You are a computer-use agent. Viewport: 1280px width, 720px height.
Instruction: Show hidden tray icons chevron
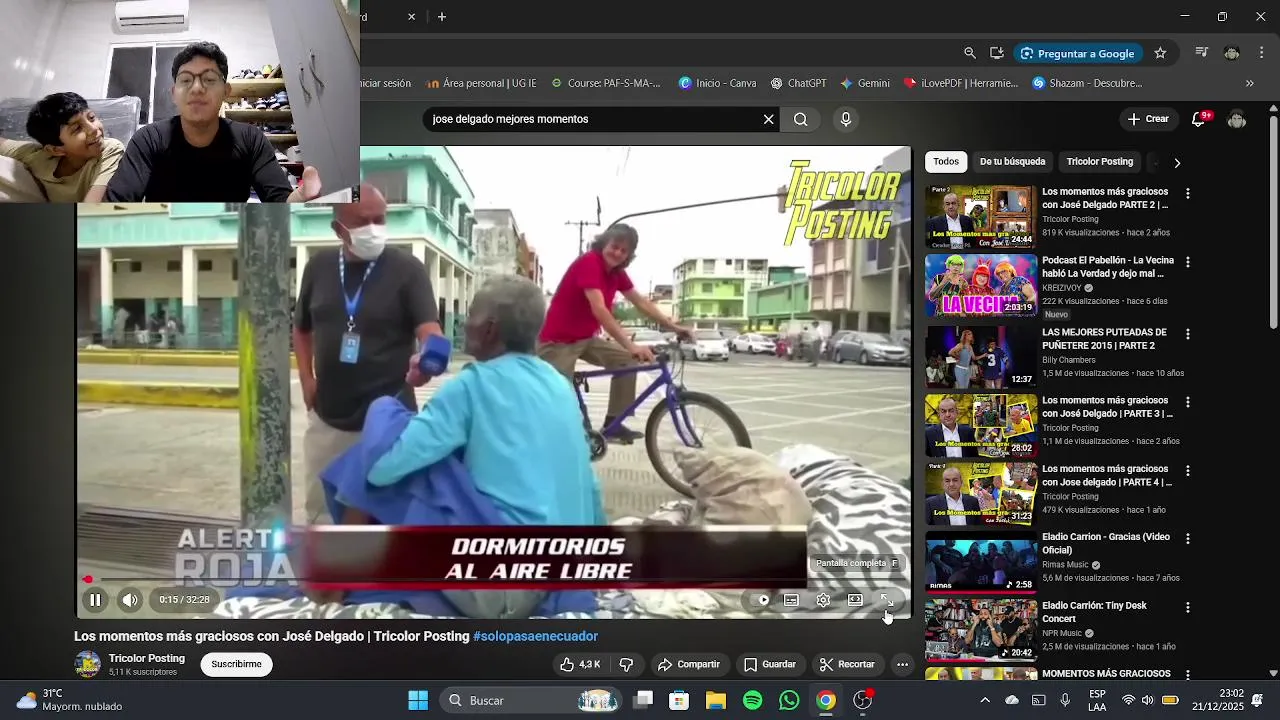(x=985, y=700)
